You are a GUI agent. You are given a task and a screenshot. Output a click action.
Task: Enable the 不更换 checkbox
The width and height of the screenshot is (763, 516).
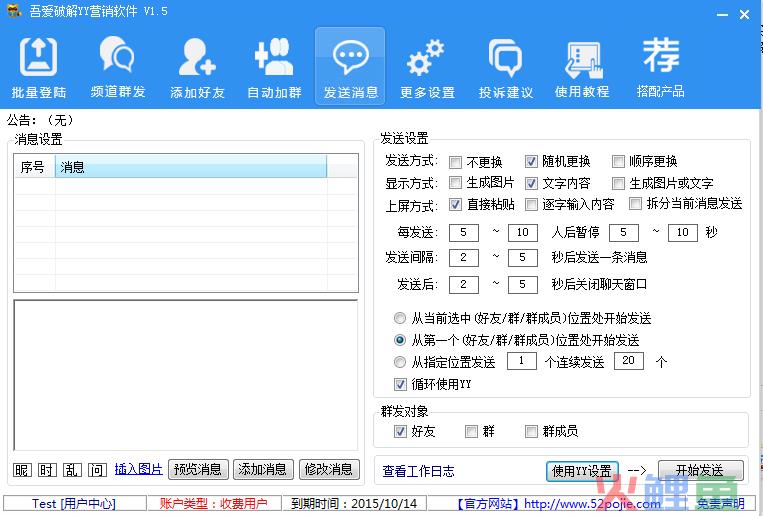point(455,162)
